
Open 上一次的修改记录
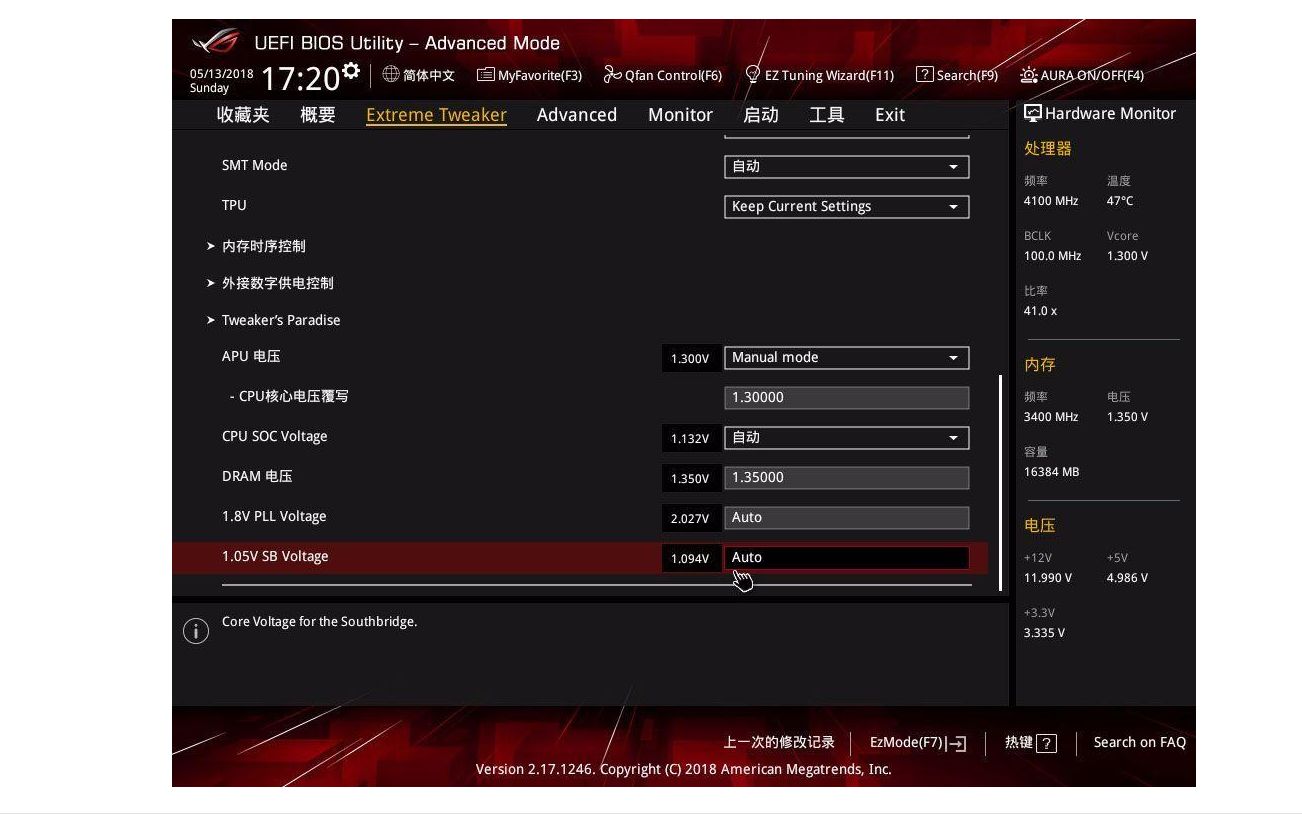[779, 742]
